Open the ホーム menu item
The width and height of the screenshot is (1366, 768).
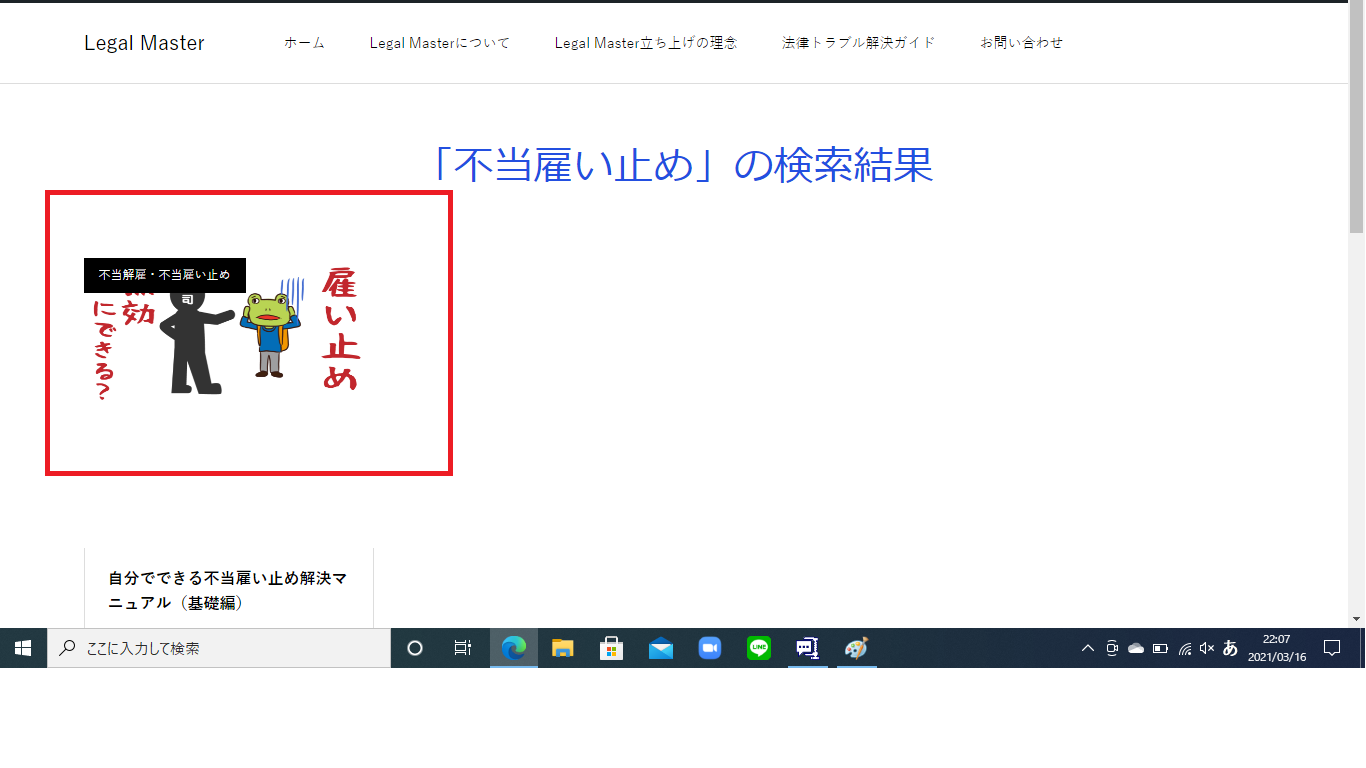pos(304,43)
